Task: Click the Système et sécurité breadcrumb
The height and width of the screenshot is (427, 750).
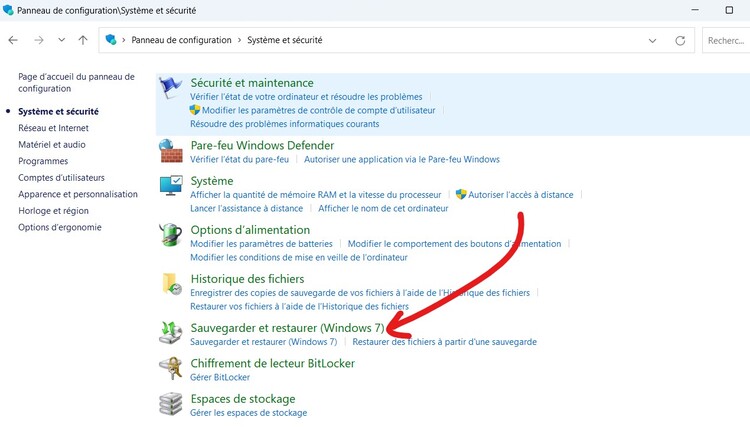Action: coord(285,40)
